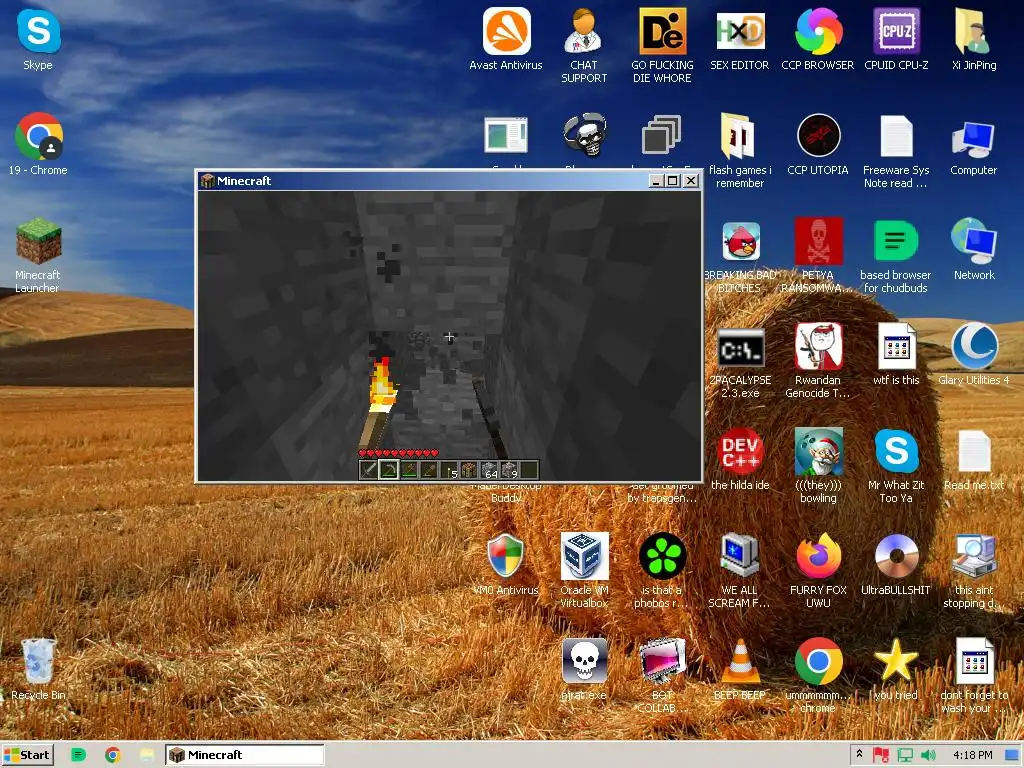This screenshot has width=1024, height=768.
Task: Select the pickaxe slot in Minecraft hotbar
Action: [389, 469]
